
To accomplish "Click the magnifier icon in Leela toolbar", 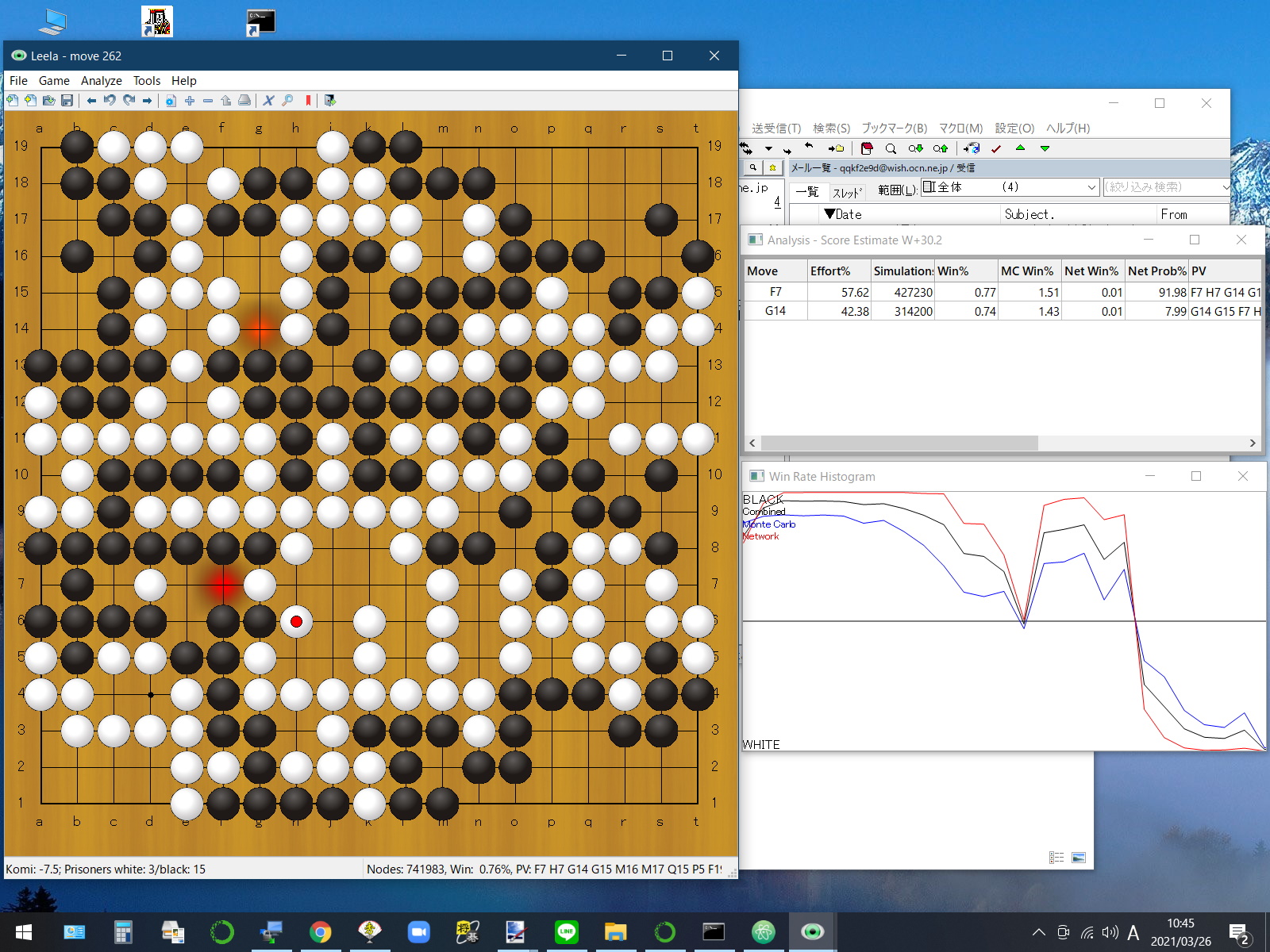I will point(287,101).
